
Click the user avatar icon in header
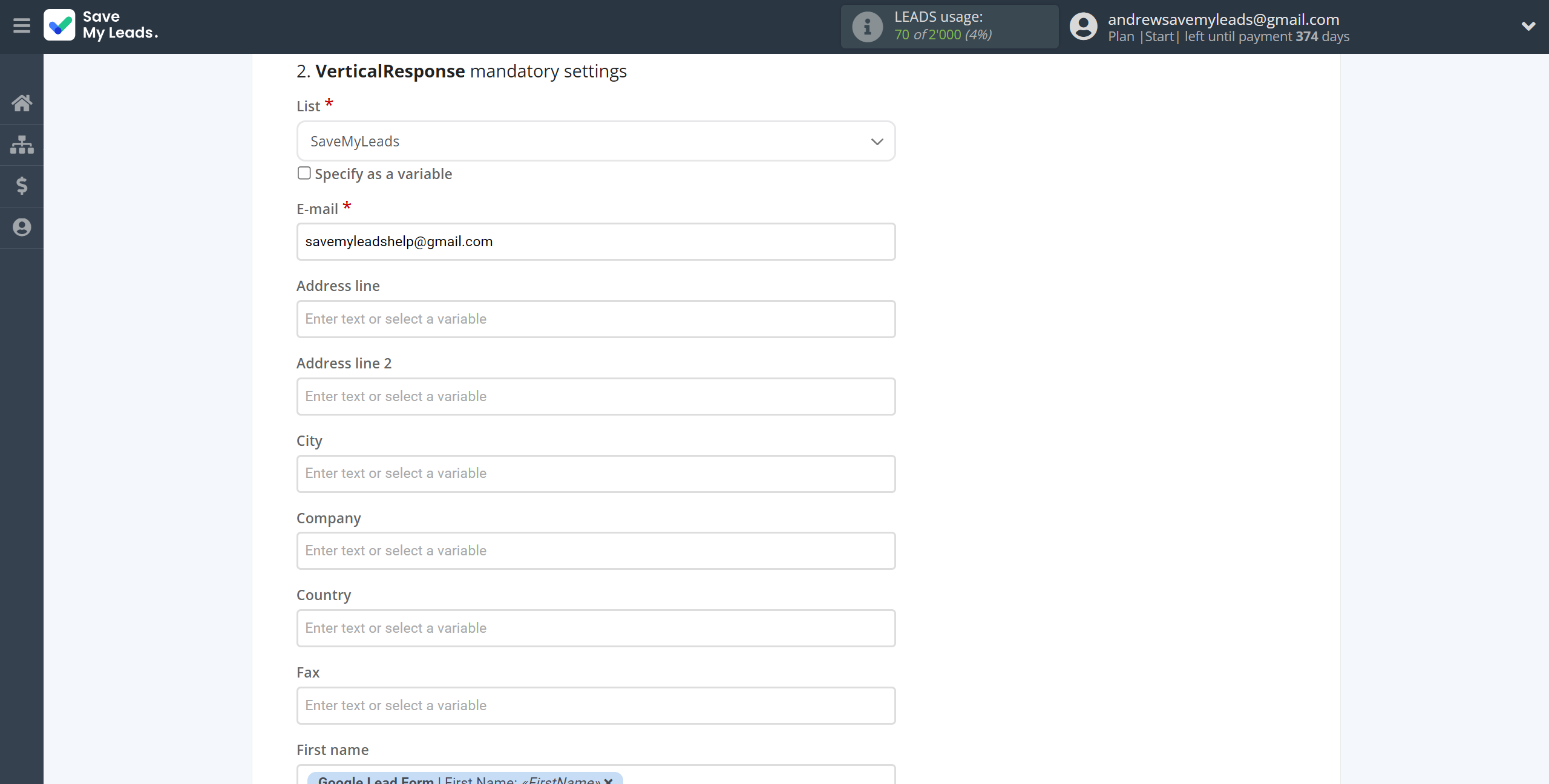(x=1083, y=27)
